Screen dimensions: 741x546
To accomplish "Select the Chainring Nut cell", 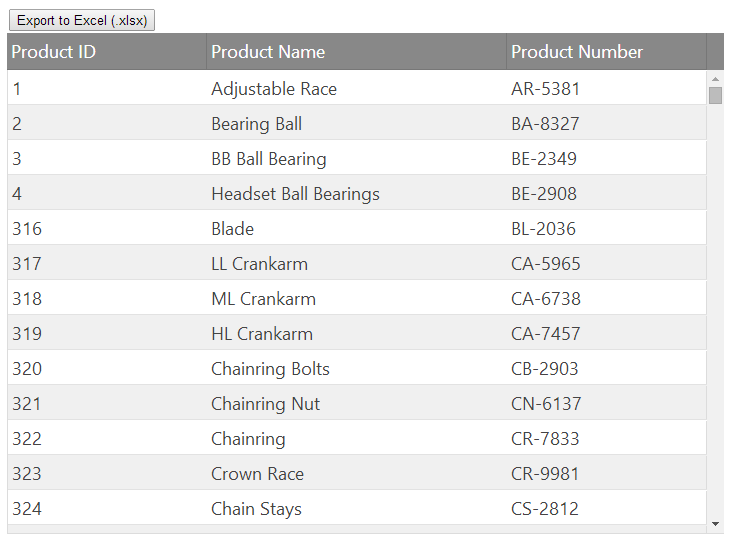I will click(265, 404).
